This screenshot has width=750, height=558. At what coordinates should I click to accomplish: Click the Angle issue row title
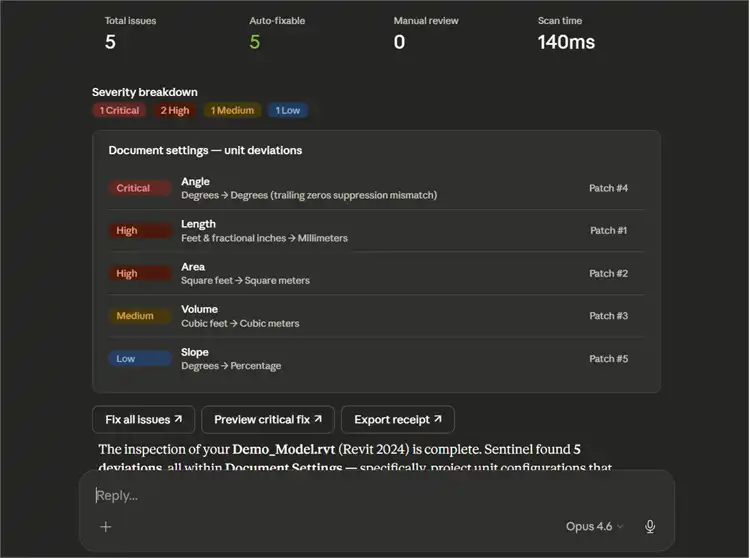point(195,182)
